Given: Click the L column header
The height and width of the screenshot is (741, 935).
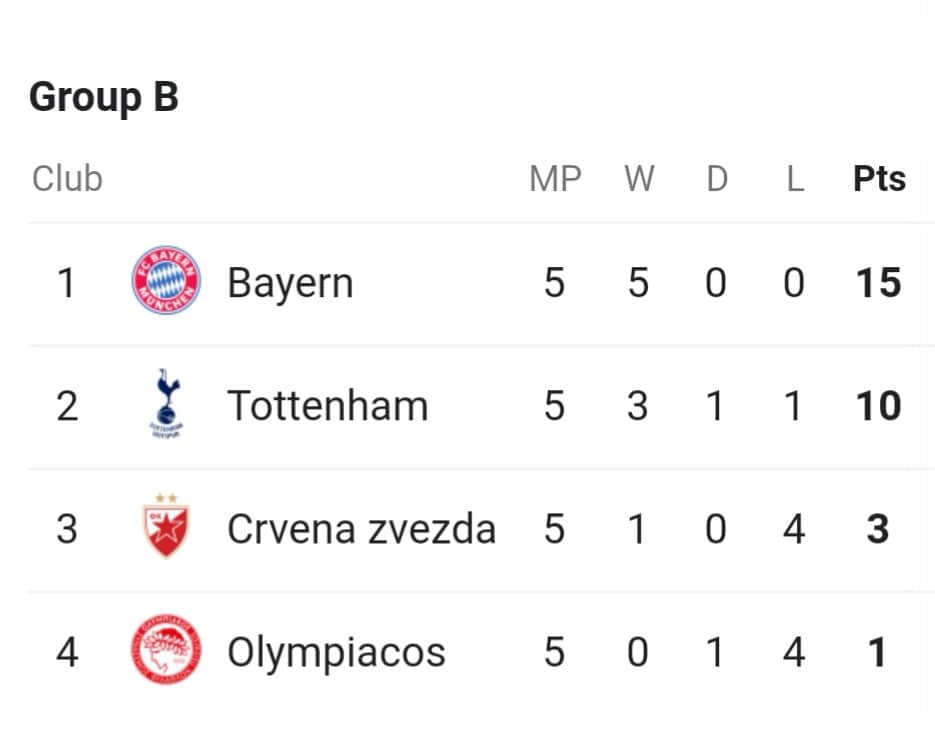Looking at the screenshot, I should pyautogui.click(x=795, y=178).
